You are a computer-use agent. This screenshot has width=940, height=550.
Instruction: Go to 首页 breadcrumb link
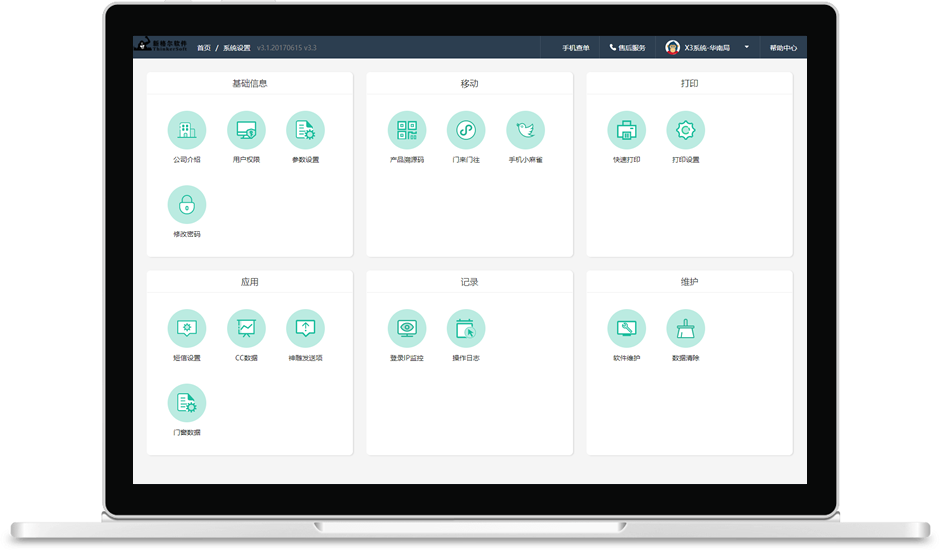(x=204, y=48)
